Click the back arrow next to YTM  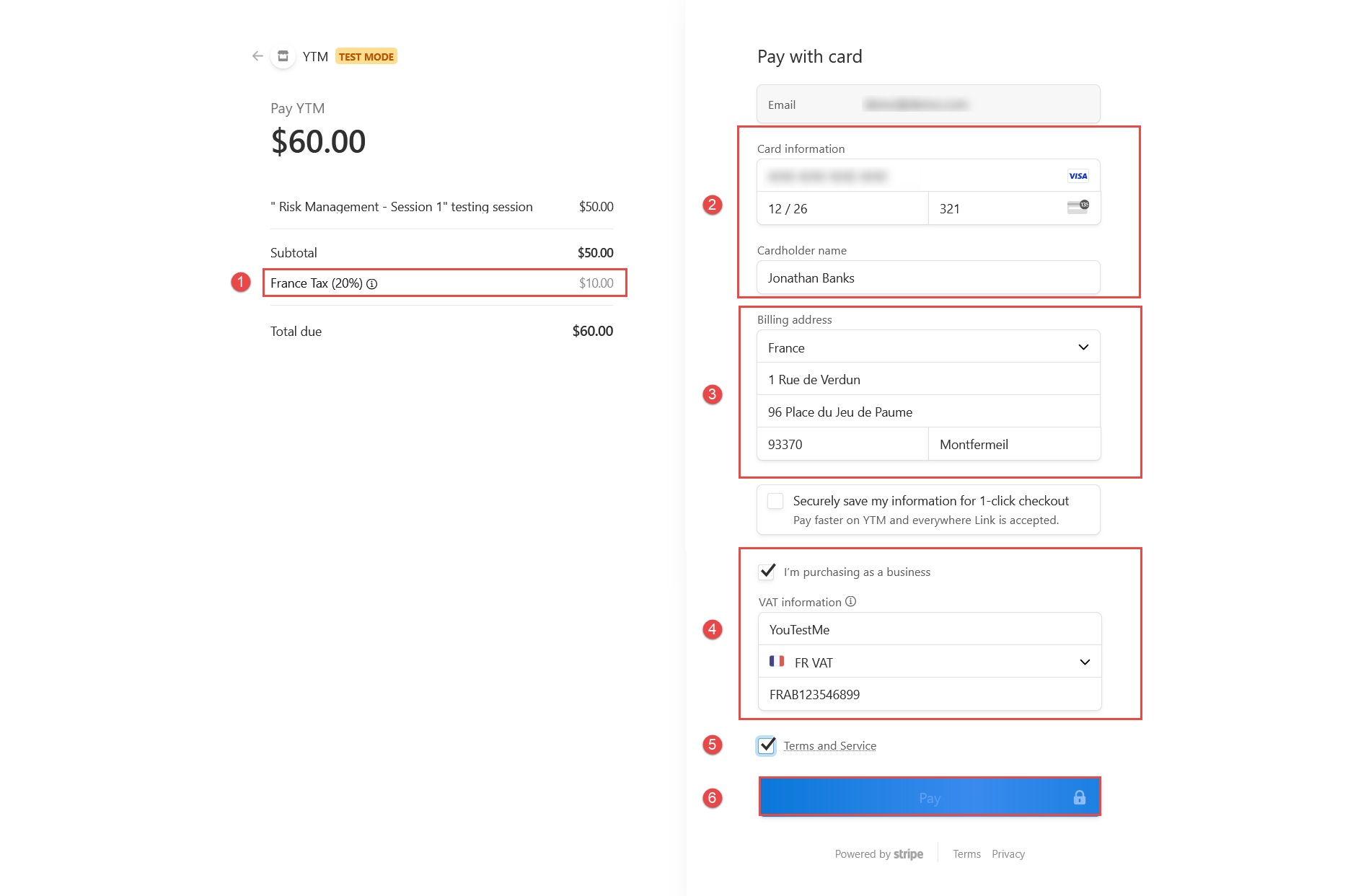point(257,56)
